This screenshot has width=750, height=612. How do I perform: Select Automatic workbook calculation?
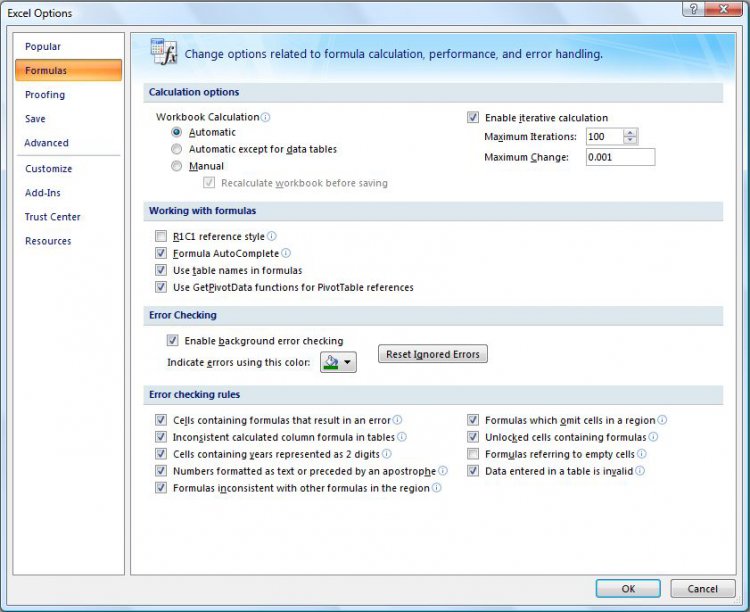pyautogui.click(x=176, y=132)
